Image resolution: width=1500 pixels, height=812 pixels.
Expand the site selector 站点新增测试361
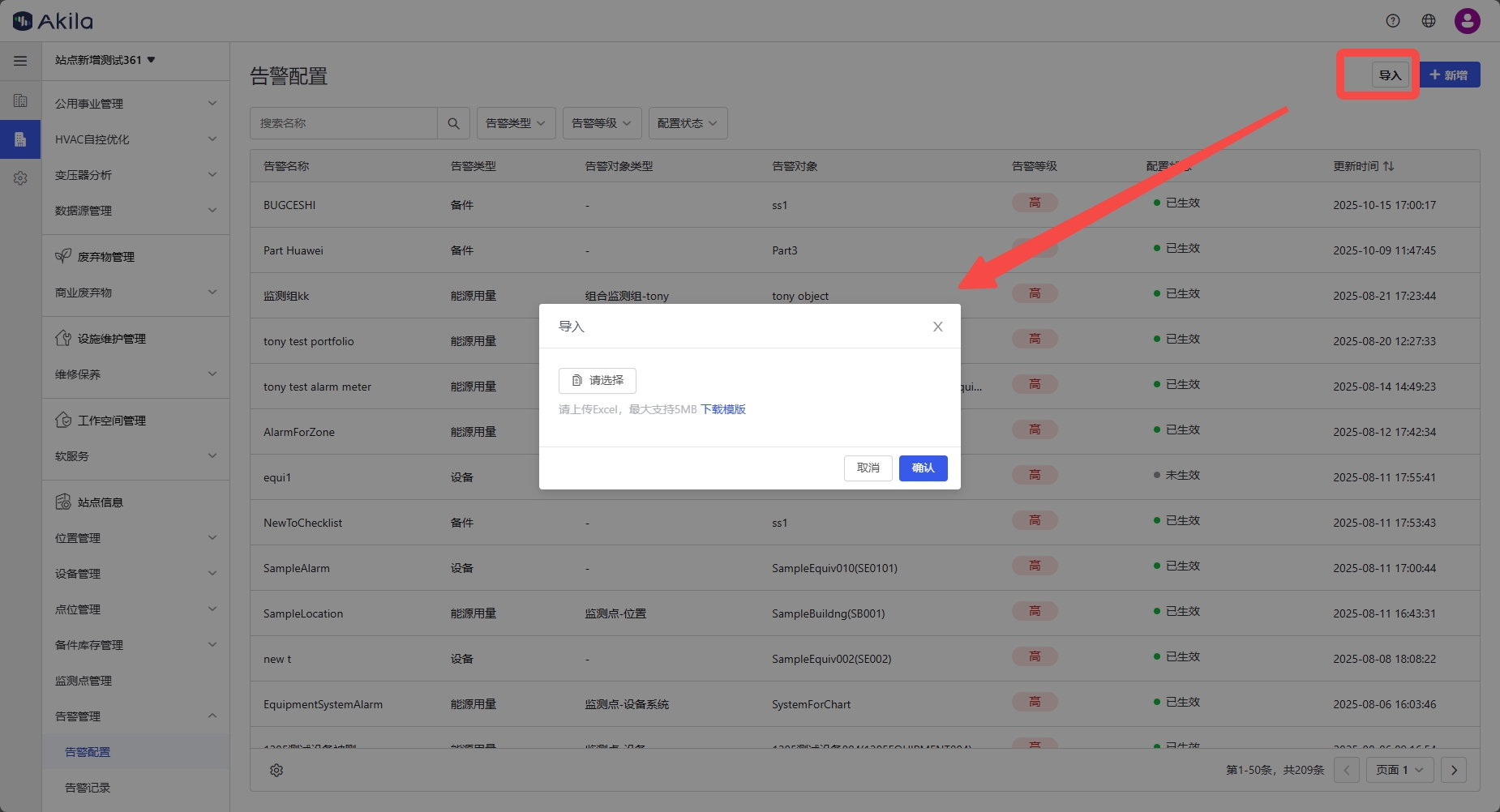tap(105, 60)
